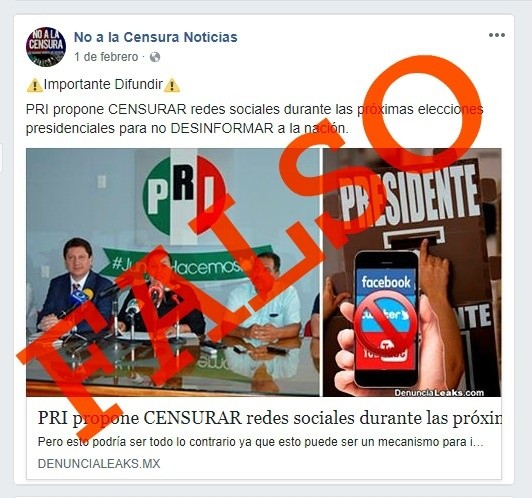Image resolution: width=532 pixels, height=498 pixels.
Task: Open the No a la Censura Noticias page
Action: tap(156, 37)
